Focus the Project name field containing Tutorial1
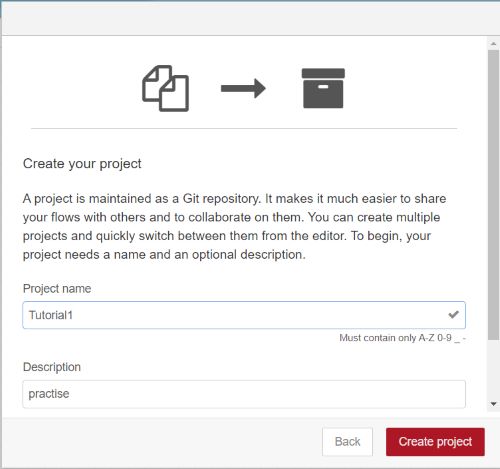 point(244,315)
